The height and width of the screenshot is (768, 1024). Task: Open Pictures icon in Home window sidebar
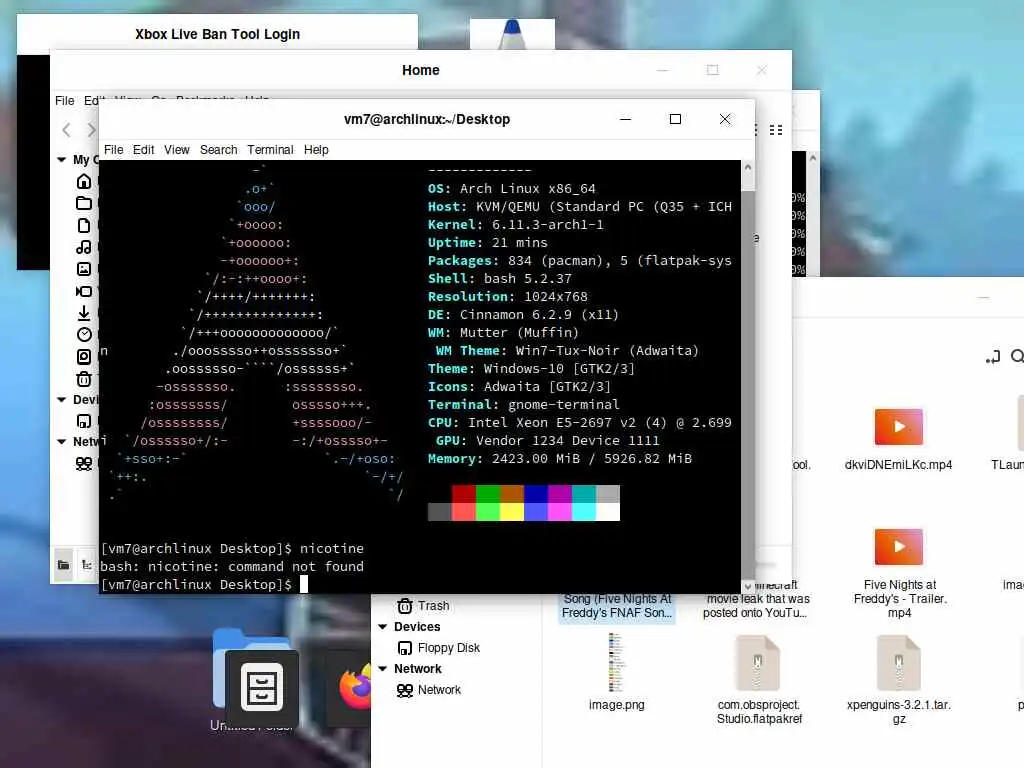click(84, 268)
